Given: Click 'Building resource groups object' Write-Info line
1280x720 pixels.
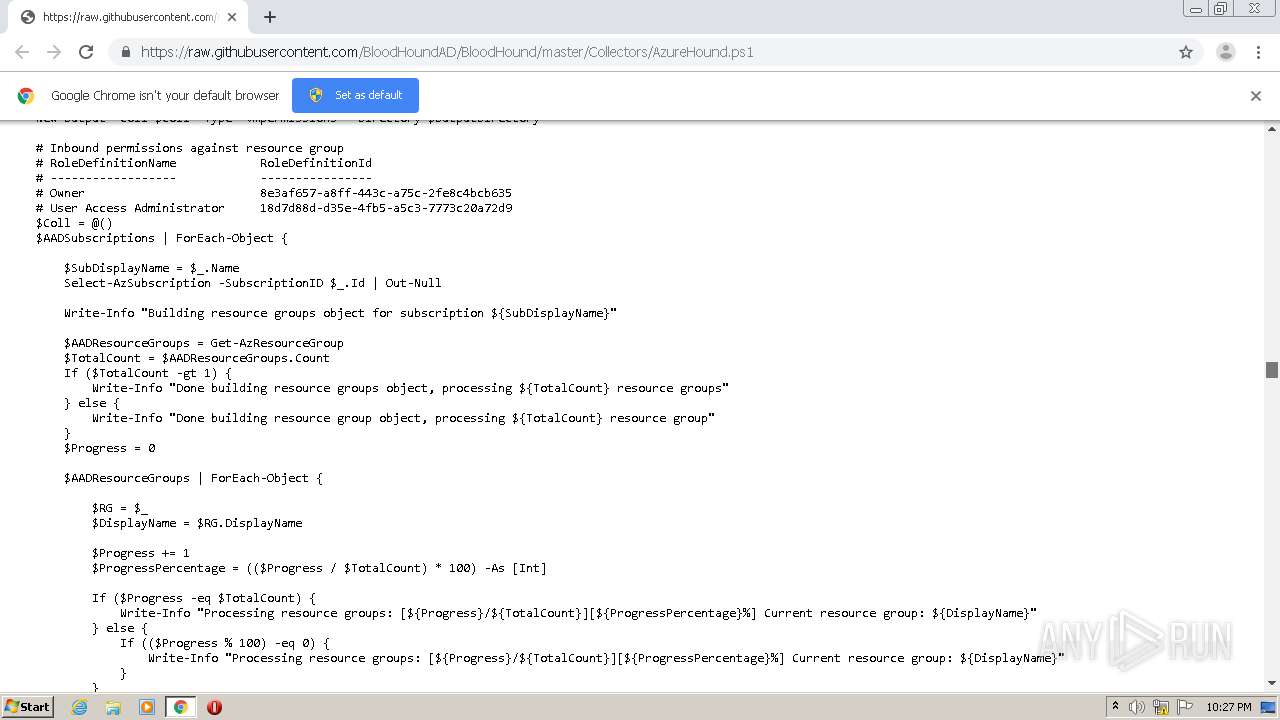Looking at the screenshot, I should coord(341,313).
